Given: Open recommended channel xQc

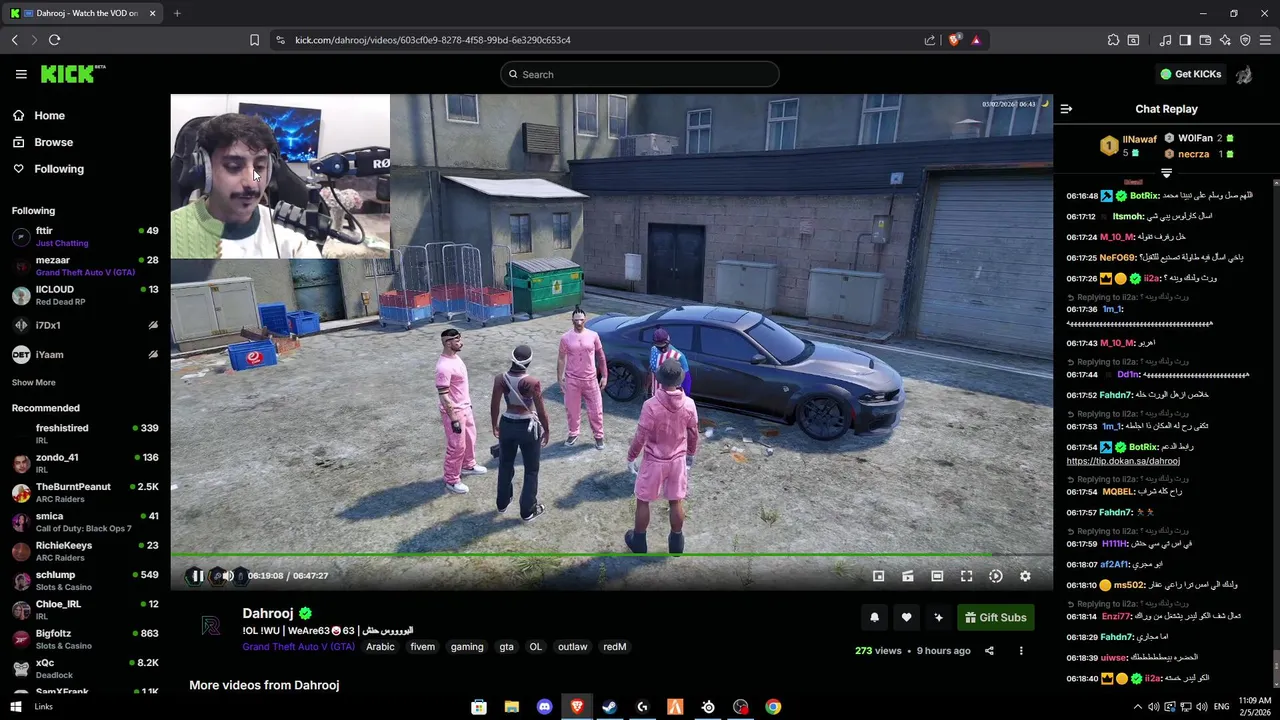Looking at the screenshot, I should 85,668.
